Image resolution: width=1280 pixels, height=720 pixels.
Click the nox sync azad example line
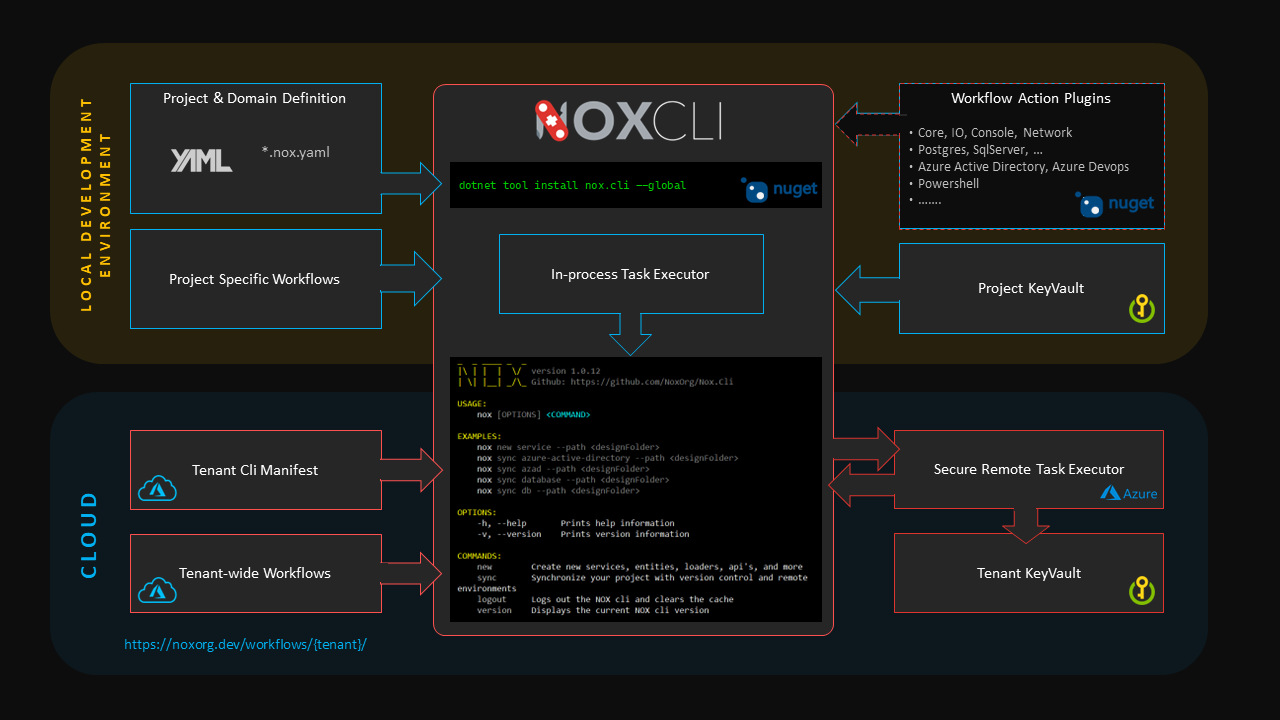(x=563, y=469)
